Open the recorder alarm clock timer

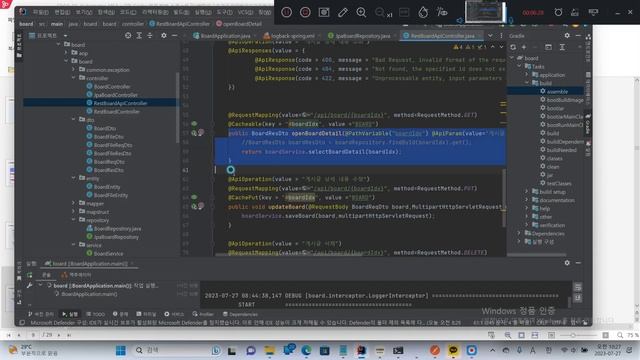(558, 12)
